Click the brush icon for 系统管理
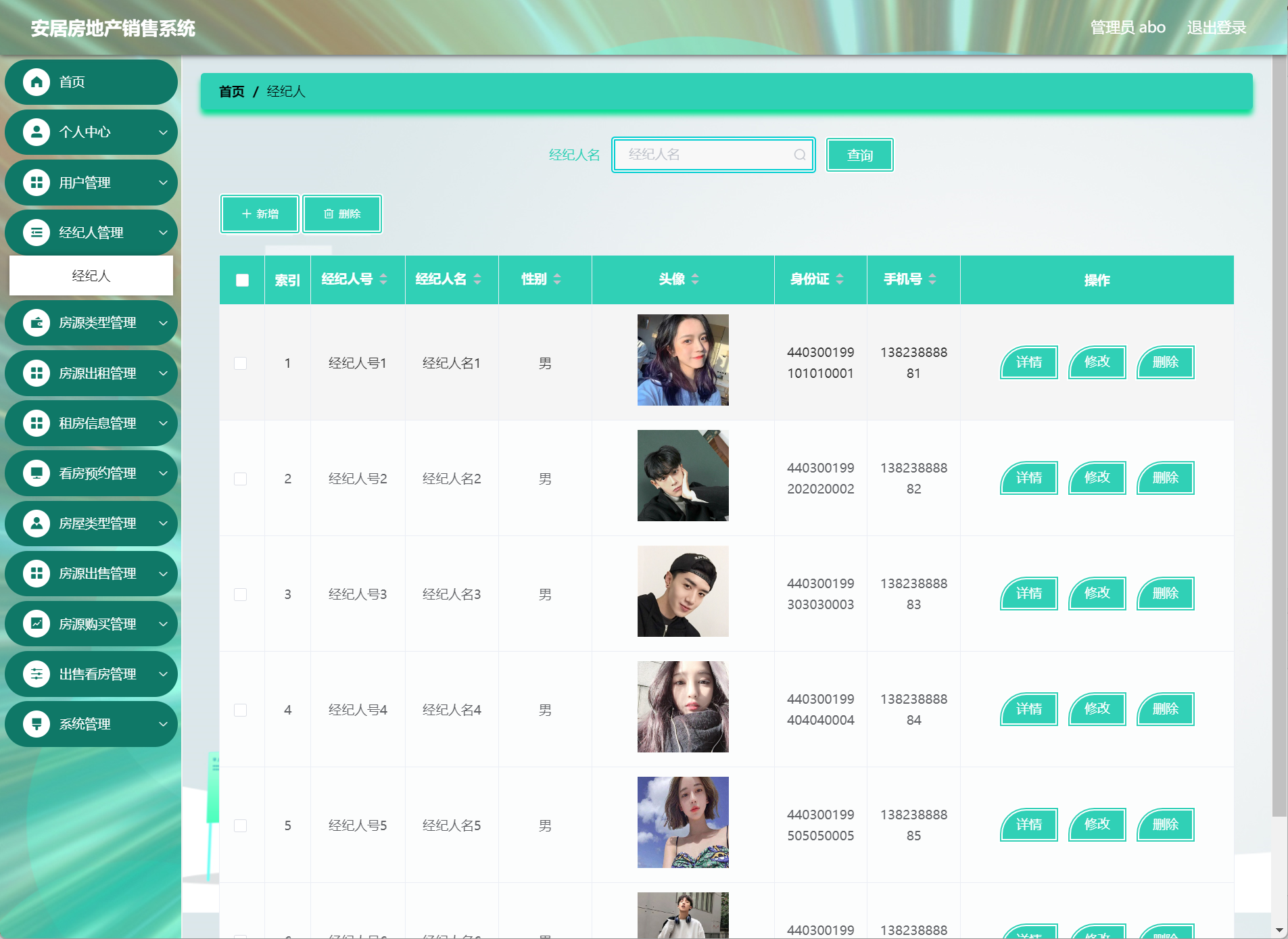 point(37,724)
